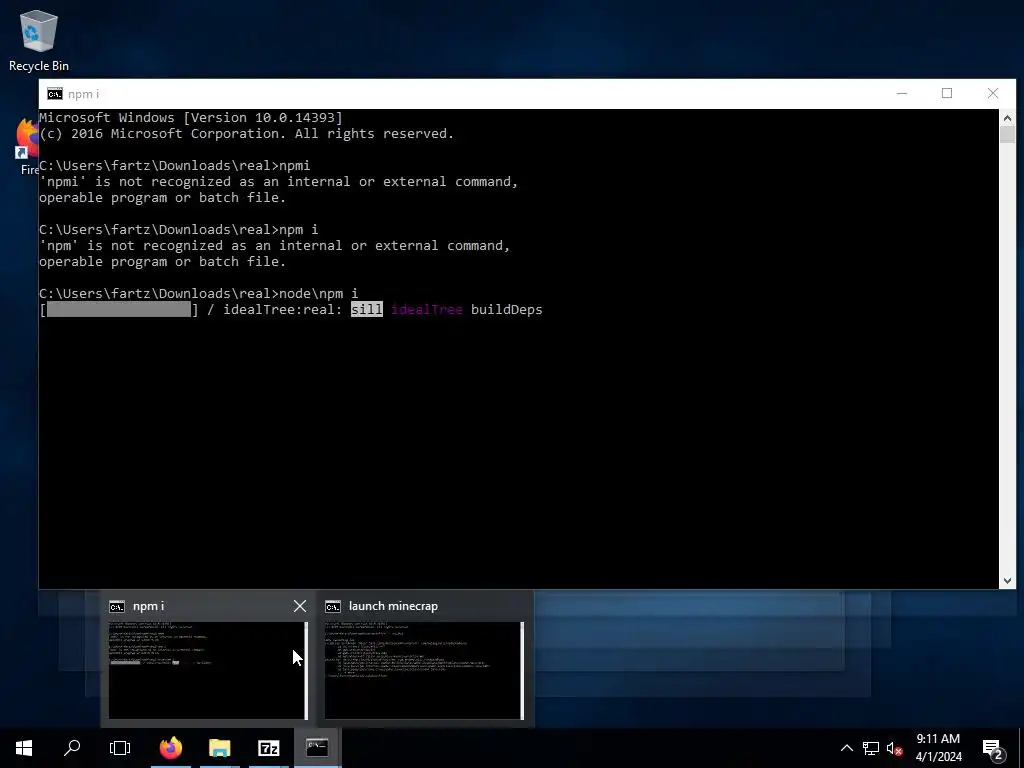Open the Windows Start menu
This screenshot has height=768, width=1024.
(24, 748)
